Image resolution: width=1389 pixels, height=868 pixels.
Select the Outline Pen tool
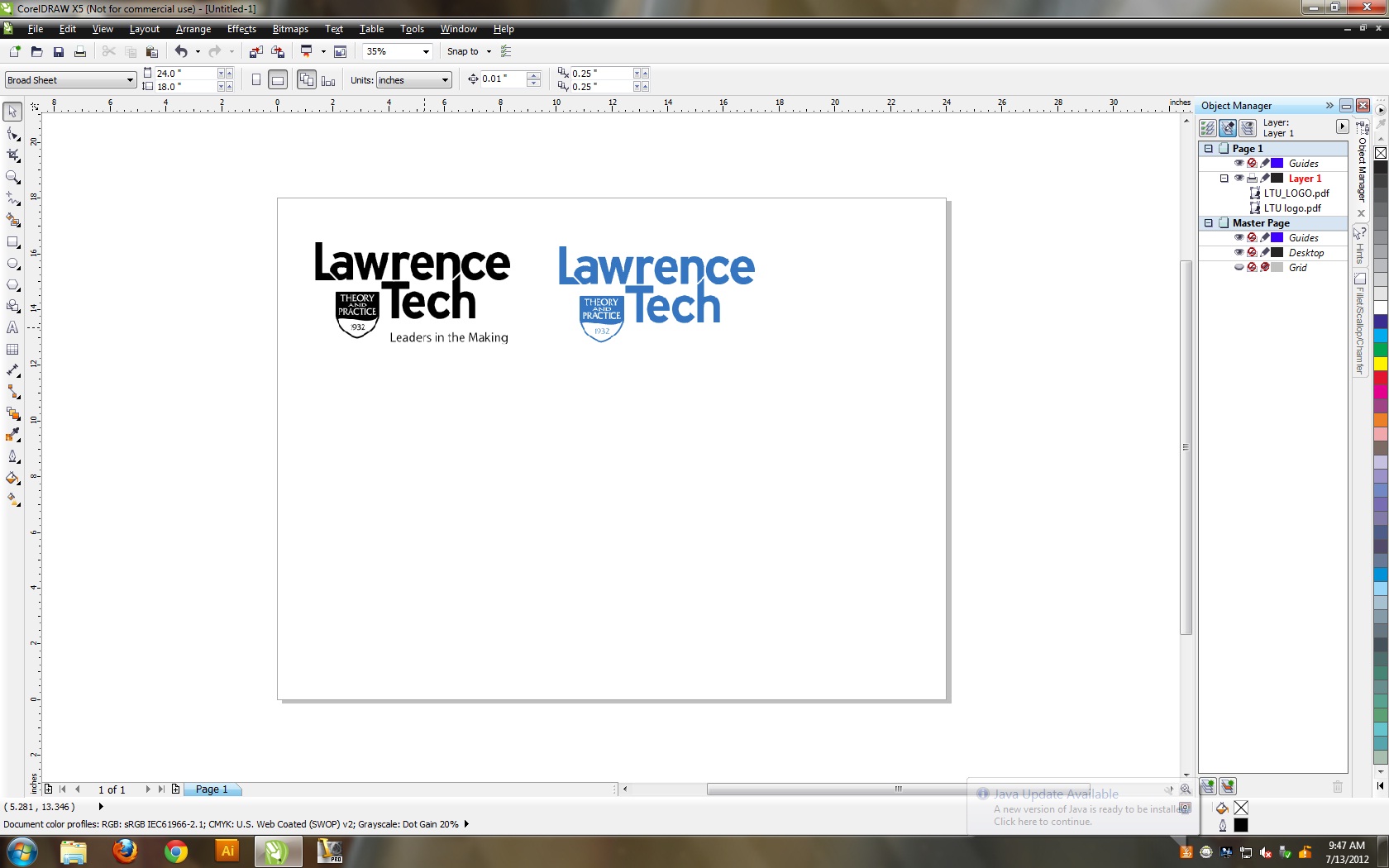pos(12,456)
